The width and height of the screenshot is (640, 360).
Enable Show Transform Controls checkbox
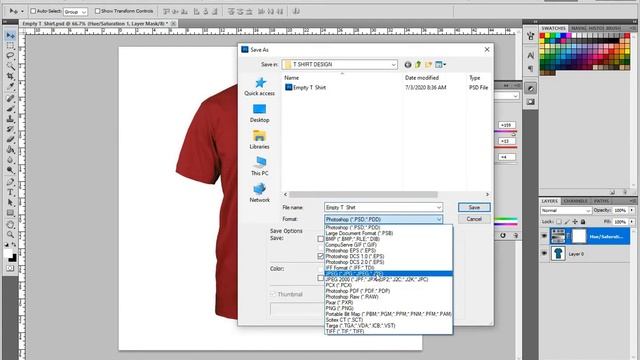97,11
